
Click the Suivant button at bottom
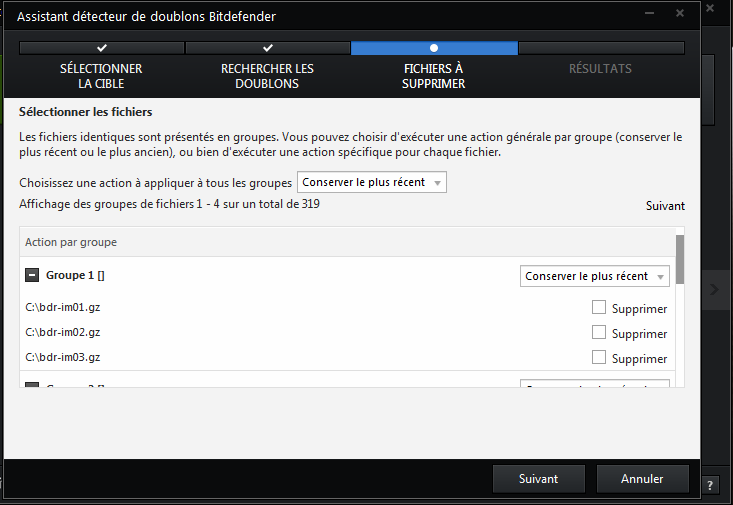[x=539, y=479]
